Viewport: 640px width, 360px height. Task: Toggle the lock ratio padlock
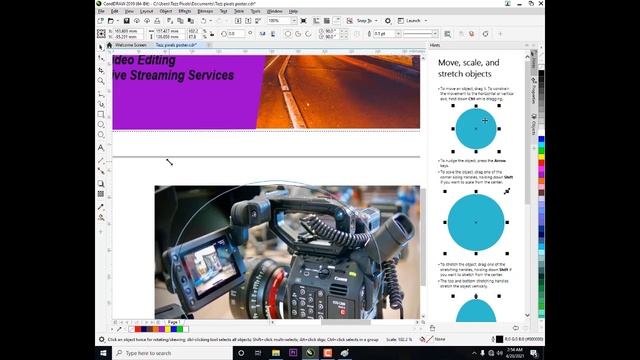pyautogui.click(x=212, y=34)
